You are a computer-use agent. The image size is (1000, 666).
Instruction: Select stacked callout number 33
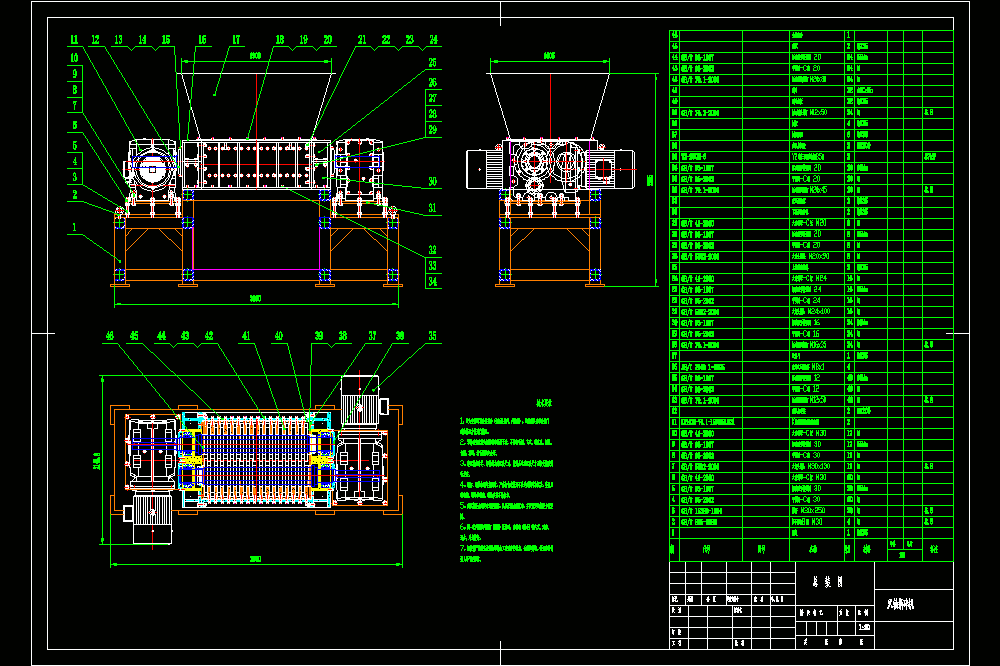coord(432,265)
